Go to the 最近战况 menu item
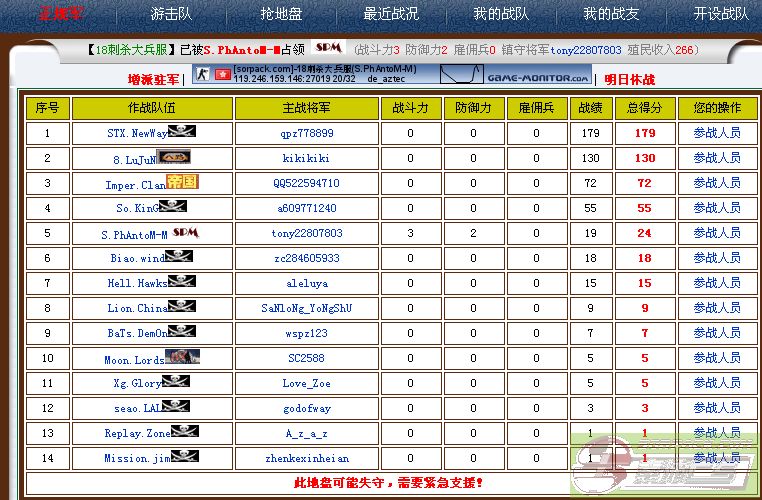This screenshot has height=500, width=762. click(391, 14)
